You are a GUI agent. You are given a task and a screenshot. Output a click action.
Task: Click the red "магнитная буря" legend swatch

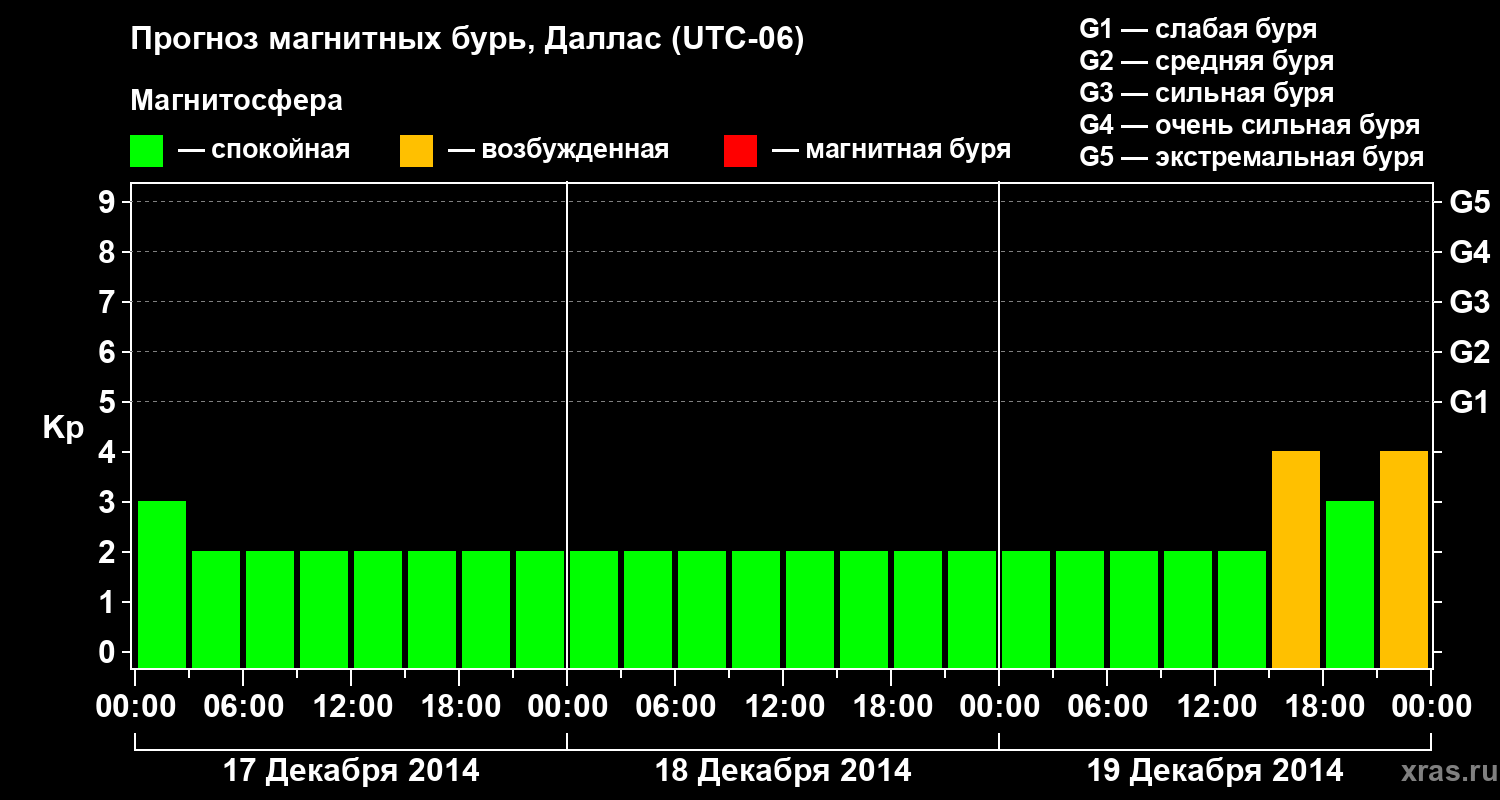tap(740, 151)
